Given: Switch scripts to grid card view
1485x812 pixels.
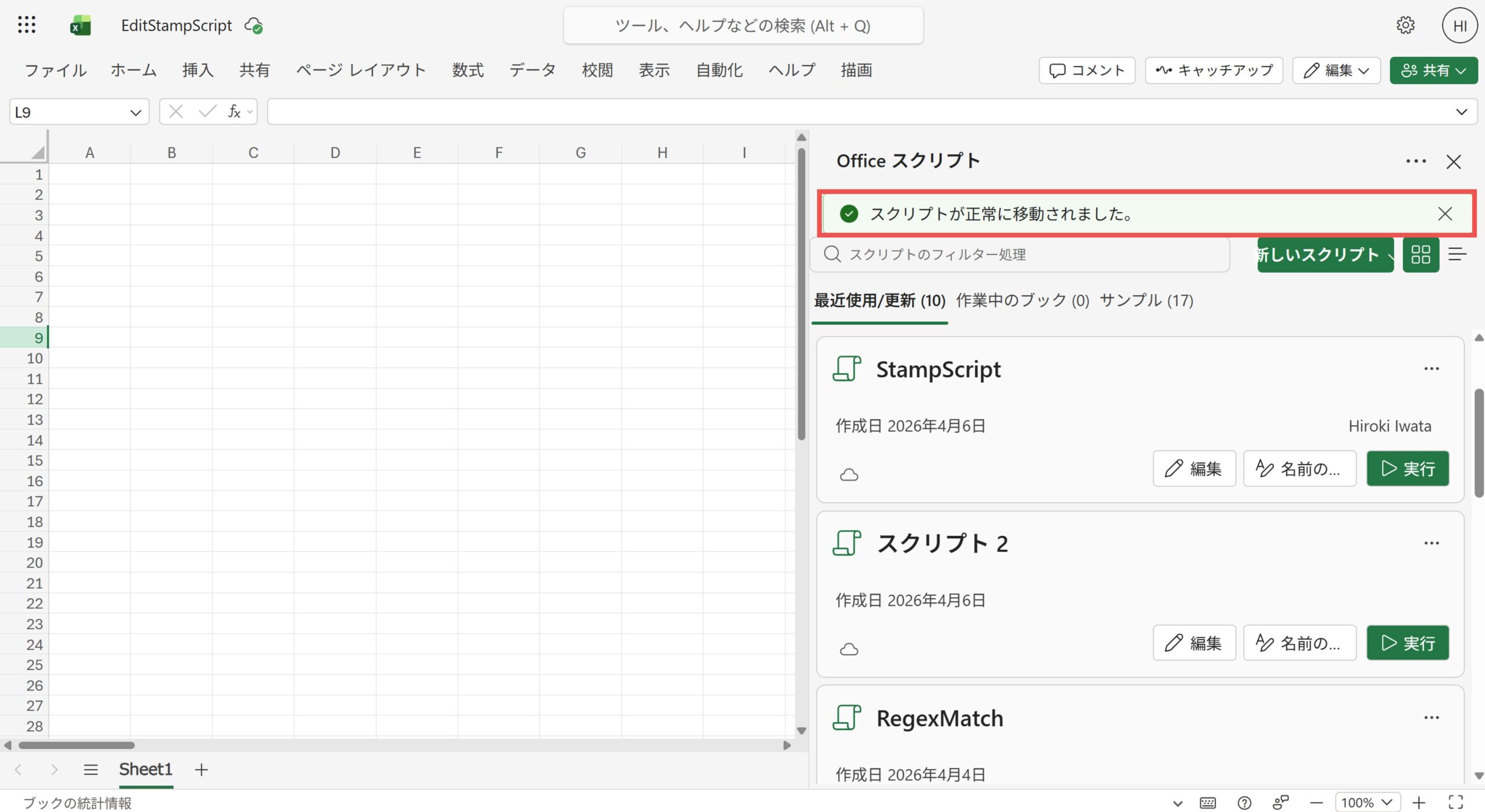Looking at the screenshot, I should click(1421, 254).
